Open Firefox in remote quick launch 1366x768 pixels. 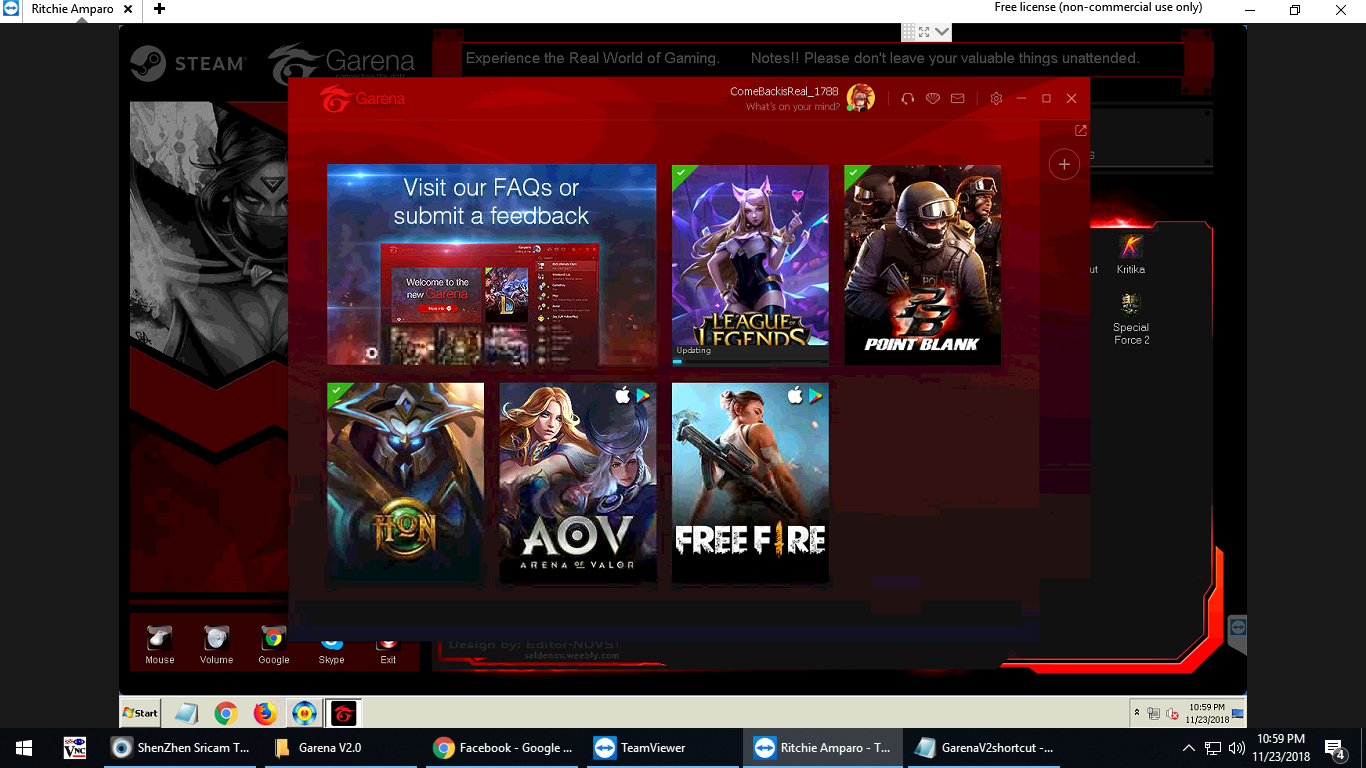pyautogui.click(x=265, y=713)
